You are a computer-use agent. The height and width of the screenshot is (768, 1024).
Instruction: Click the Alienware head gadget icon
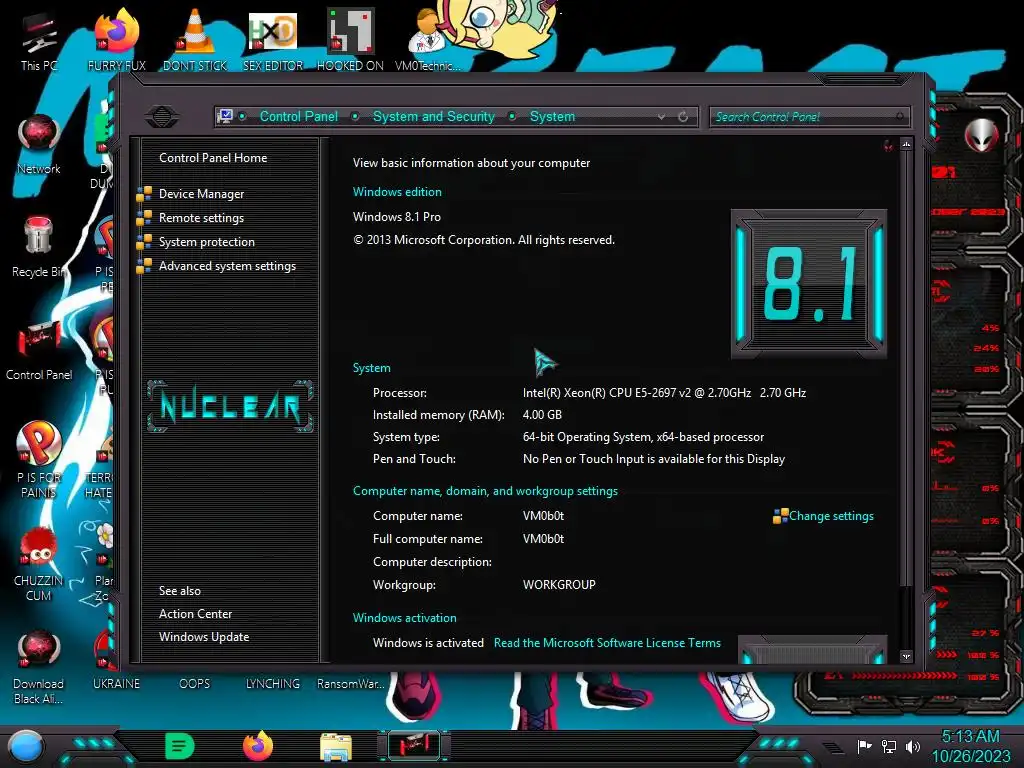(x=981, y=135)
